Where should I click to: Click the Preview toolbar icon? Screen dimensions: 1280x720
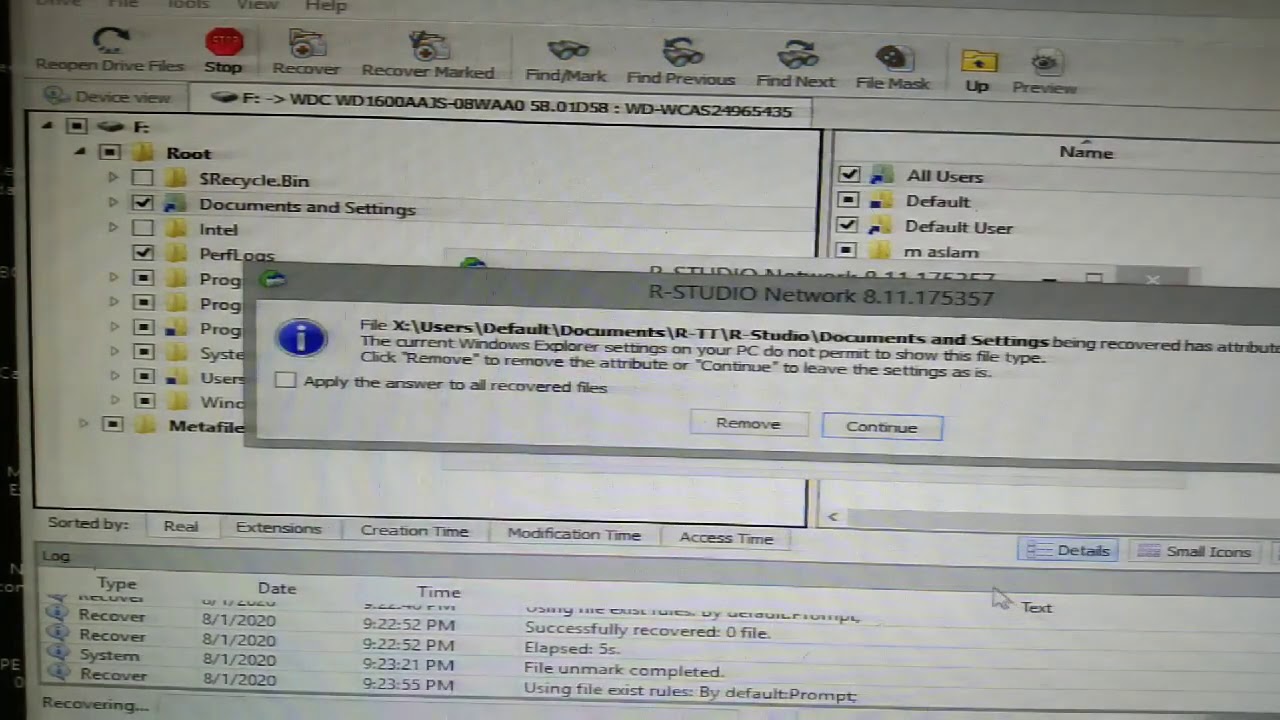coord(1045,64)
